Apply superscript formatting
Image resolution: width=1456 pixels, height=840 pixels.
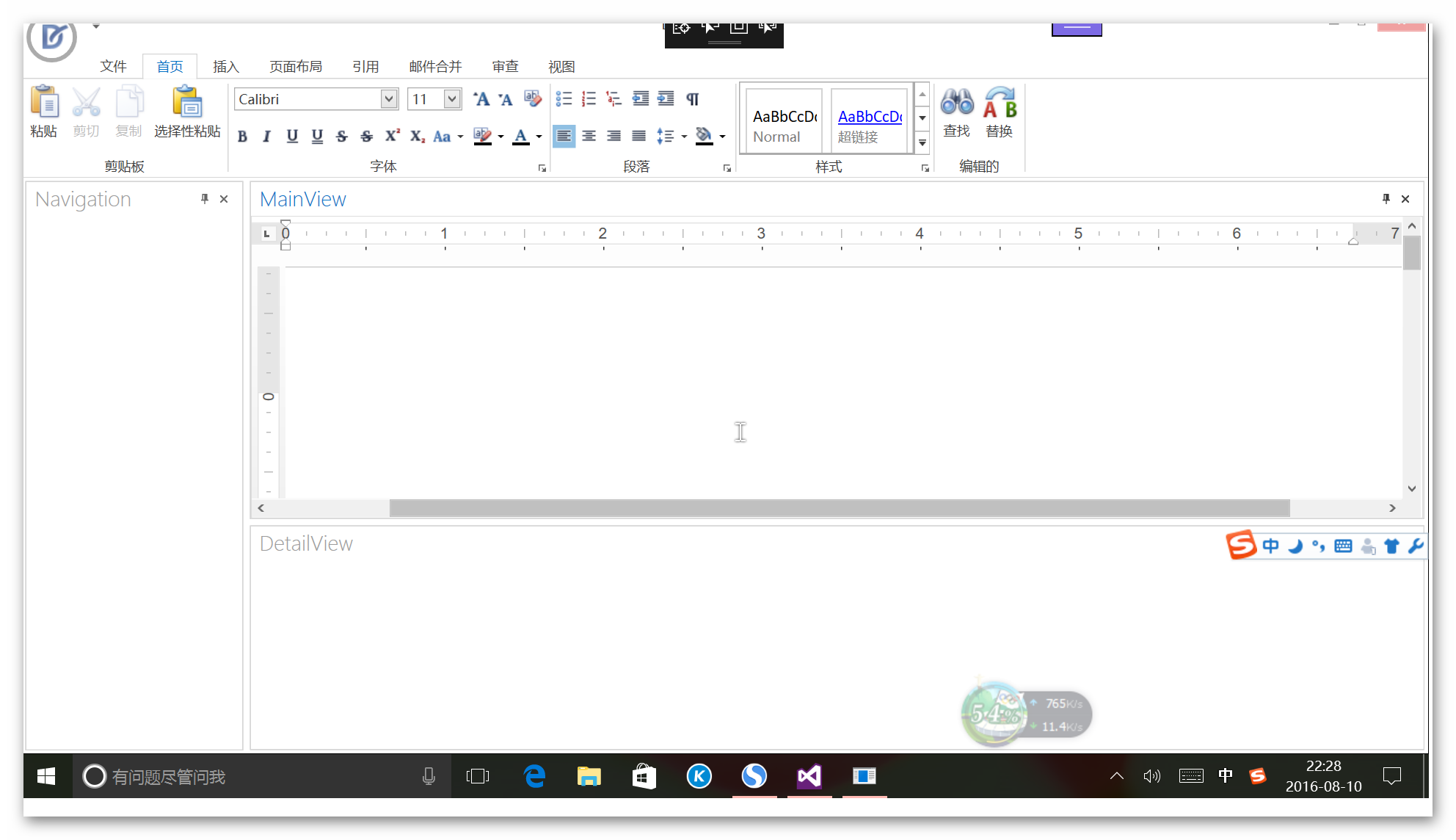[393, 136]
